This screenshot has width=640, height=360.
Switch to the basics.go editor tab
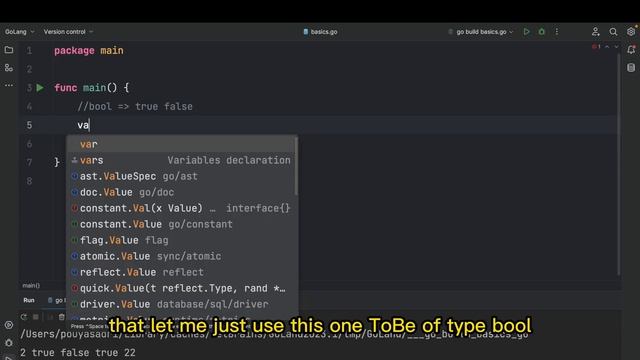tap(320, 32)
